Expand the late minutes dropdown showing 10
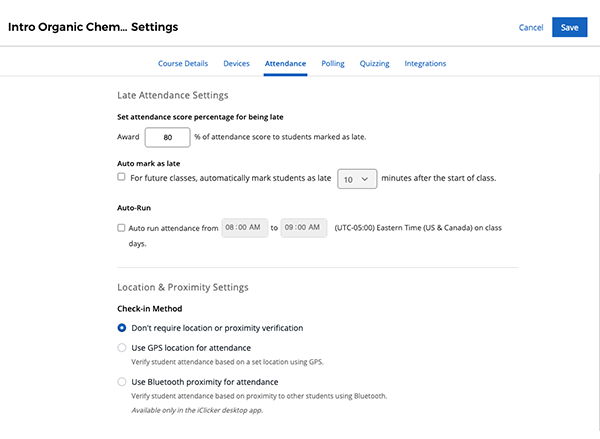This screenshot has height=439, width=600. (357, 179)
